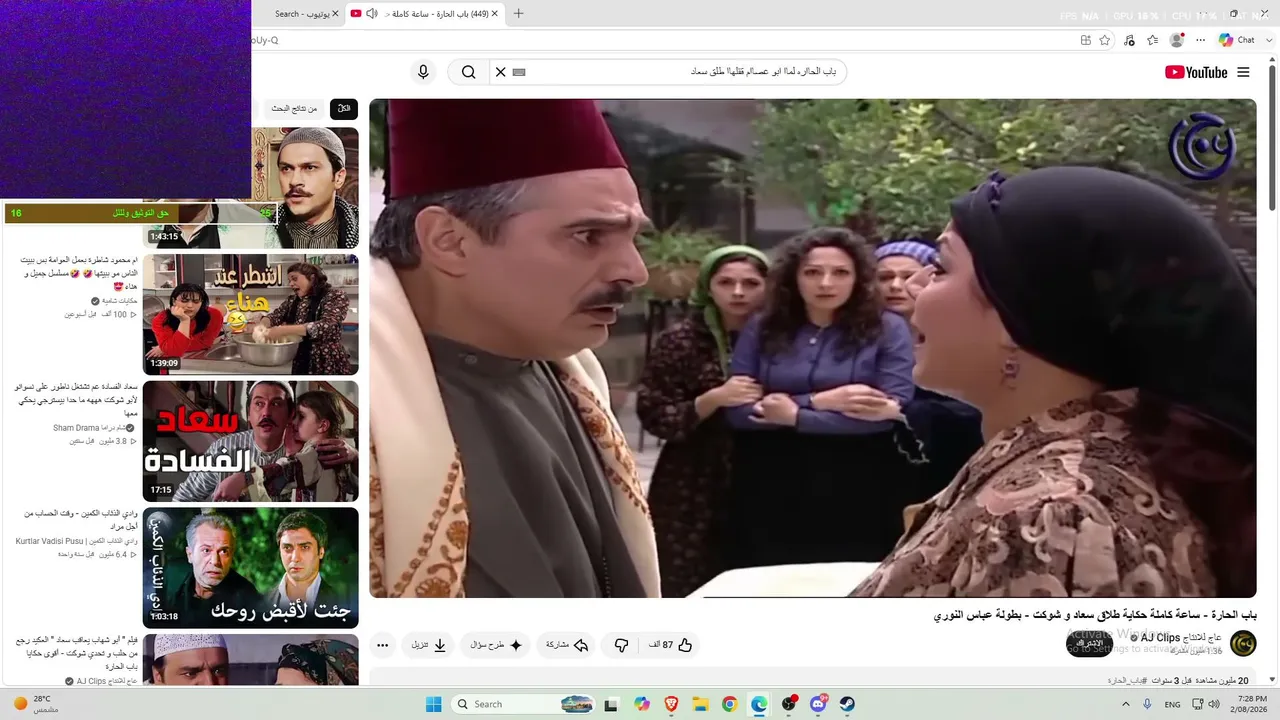Open the وادي الذئاب 1:03:18 thumbnail
The image size is (1280, 720).
(250, 568)
